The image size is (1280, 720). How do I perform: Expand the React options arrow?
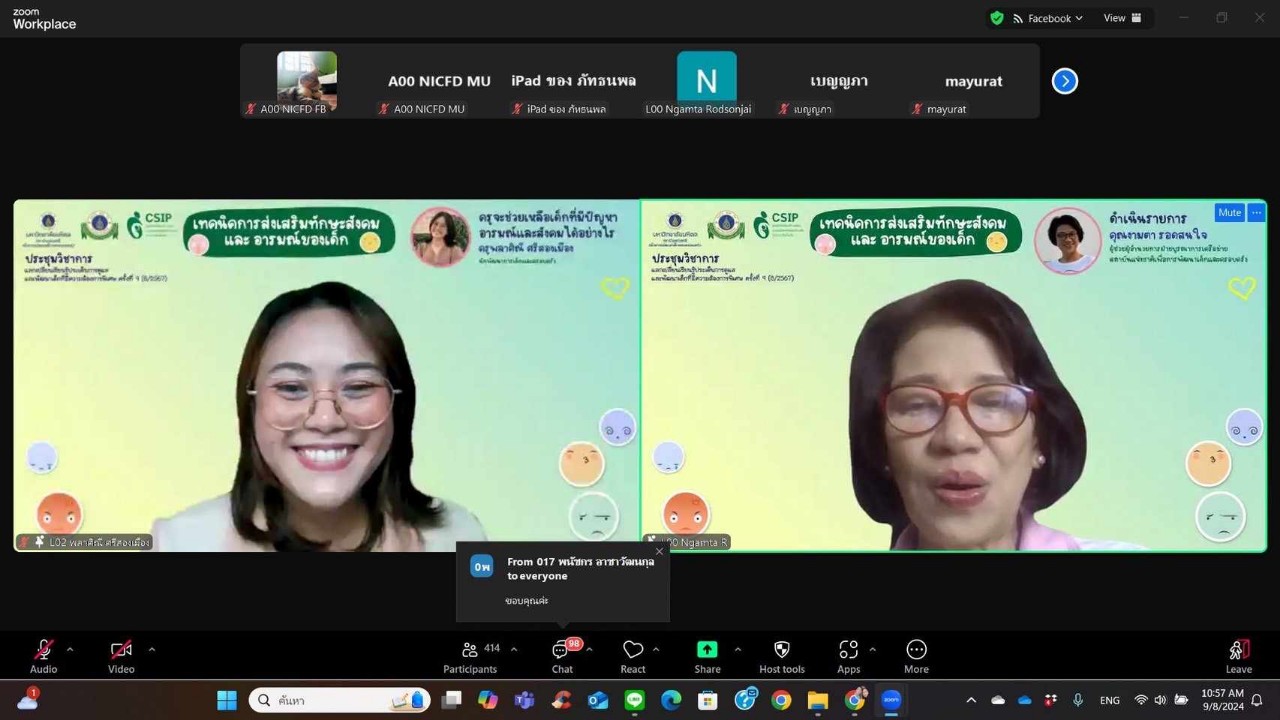pyautogui.click(x=656, y=650)
